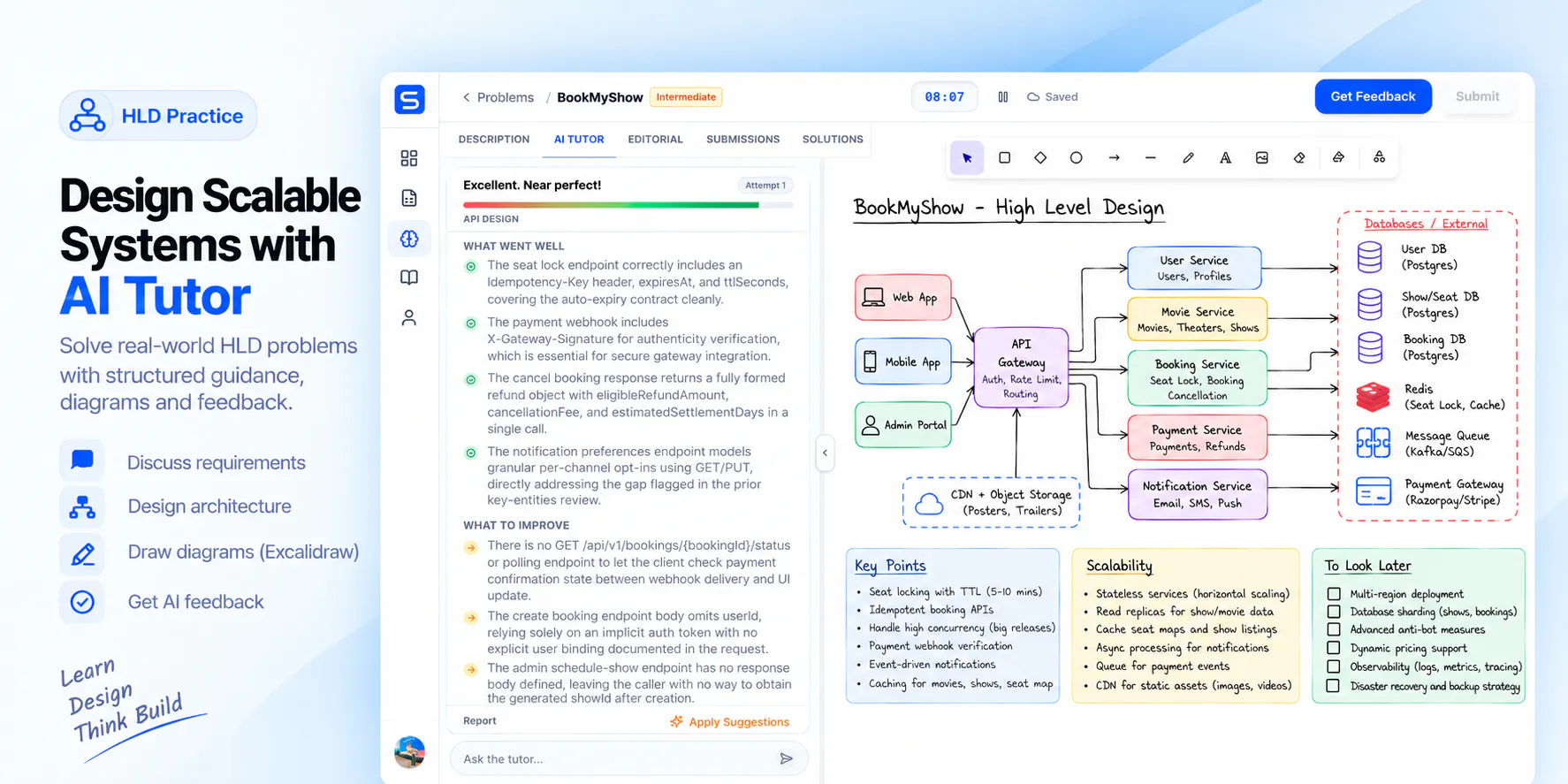The height and width of the screenshot is (784, 1568).
Task: Select the Diamond shape tool
Action: coord(1040,158)
